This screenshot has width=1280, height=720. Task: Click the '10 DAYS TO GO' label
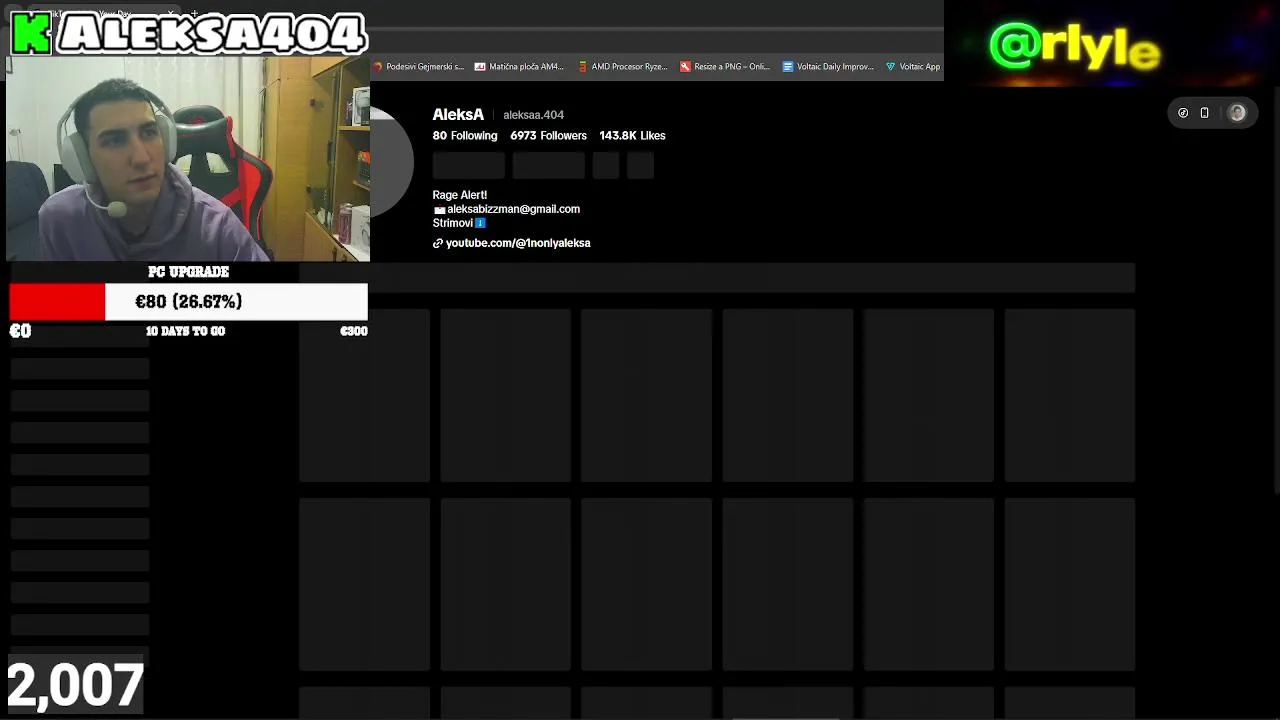185,331
